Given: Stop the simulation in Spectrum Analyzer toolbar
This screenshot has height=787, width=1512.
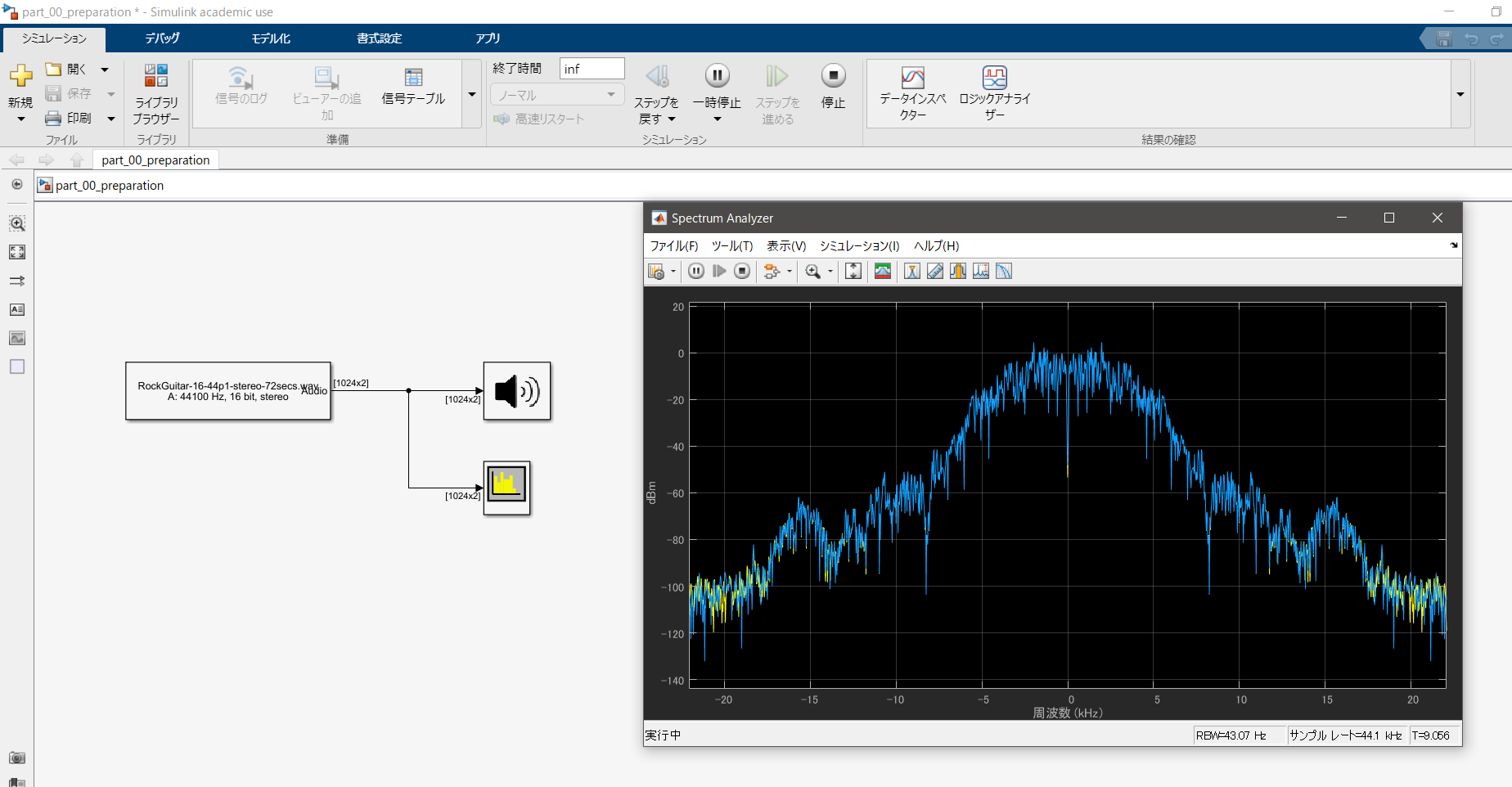Looking at the screenshot, I should coord(741,271).
